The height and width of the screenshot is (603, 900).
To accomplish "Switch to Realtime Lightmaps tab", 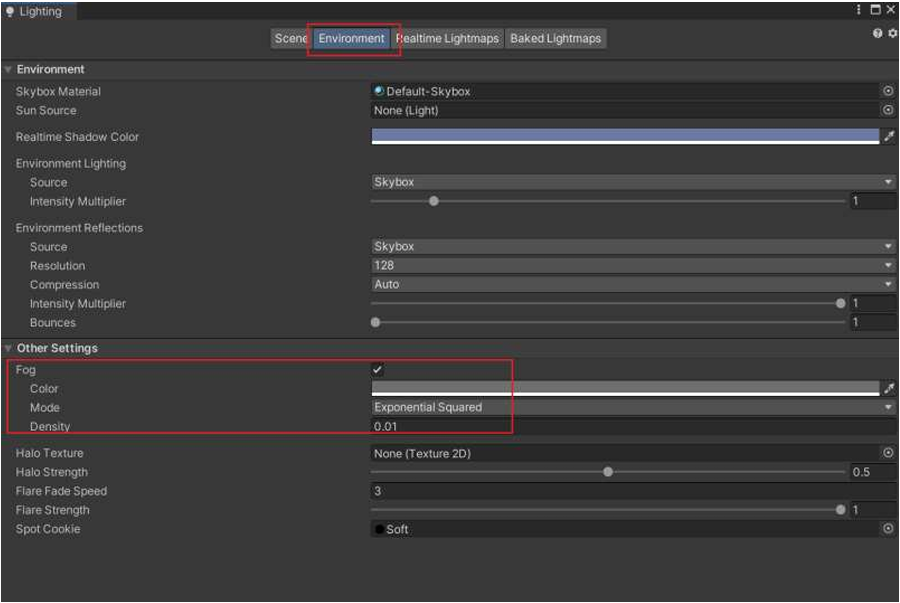I will 448,38.
